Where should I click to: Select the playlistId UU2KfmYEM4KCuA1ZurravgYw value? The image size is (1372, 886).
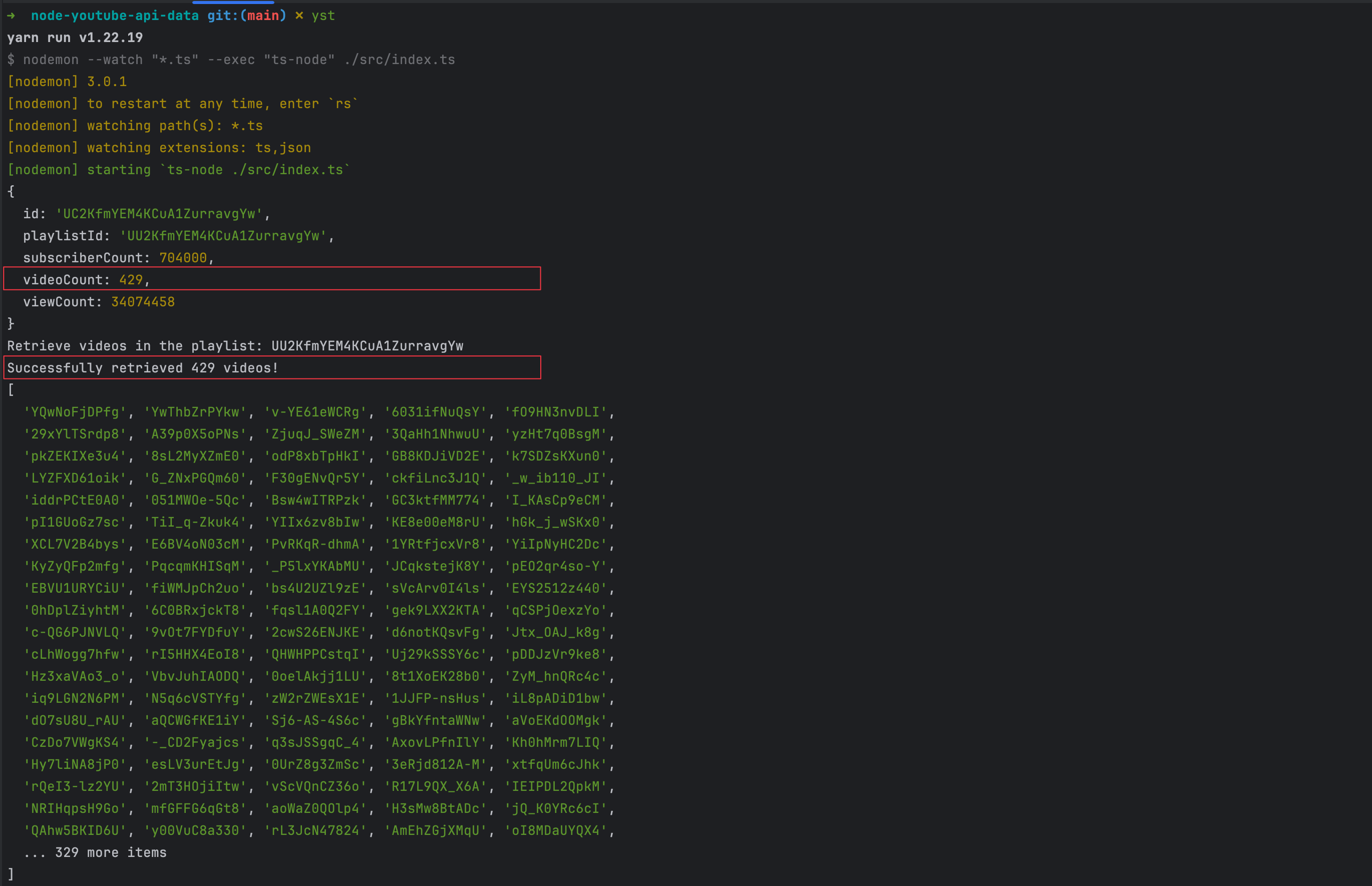coord(226,235)
